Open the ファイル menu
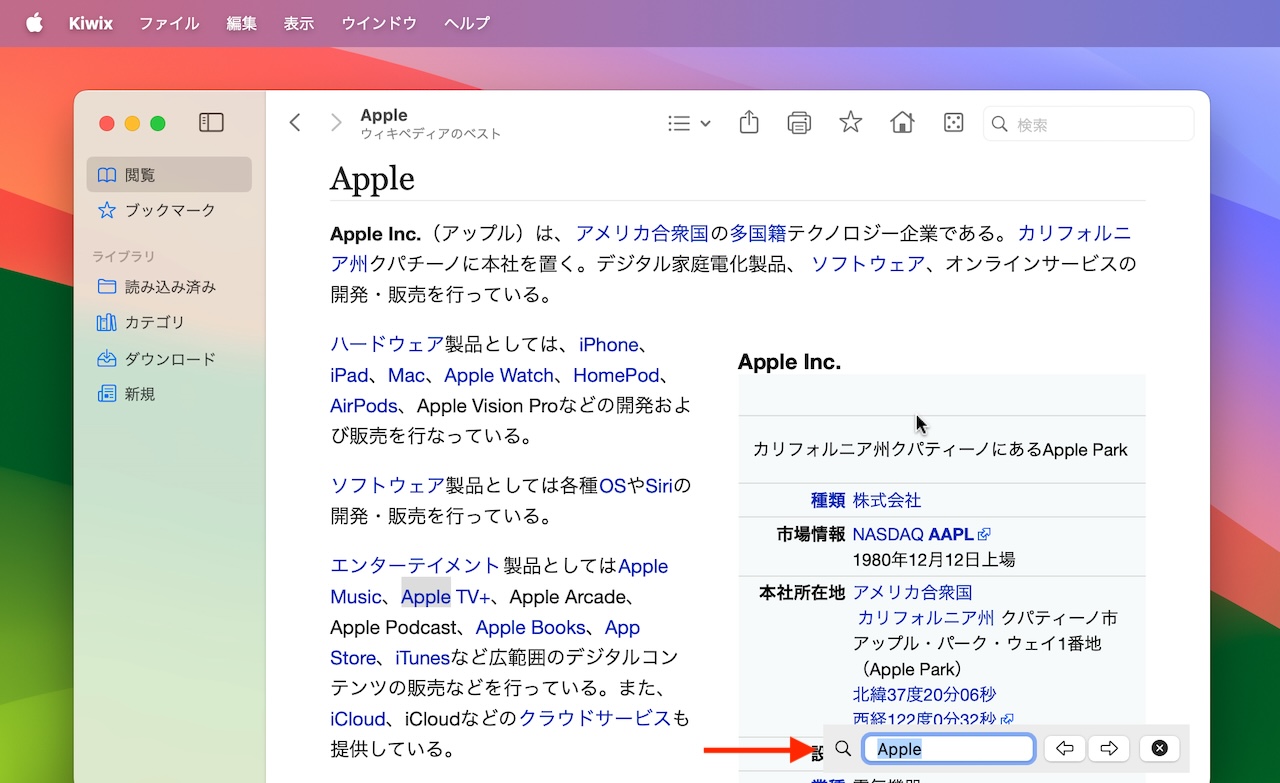 click(169, 23)
